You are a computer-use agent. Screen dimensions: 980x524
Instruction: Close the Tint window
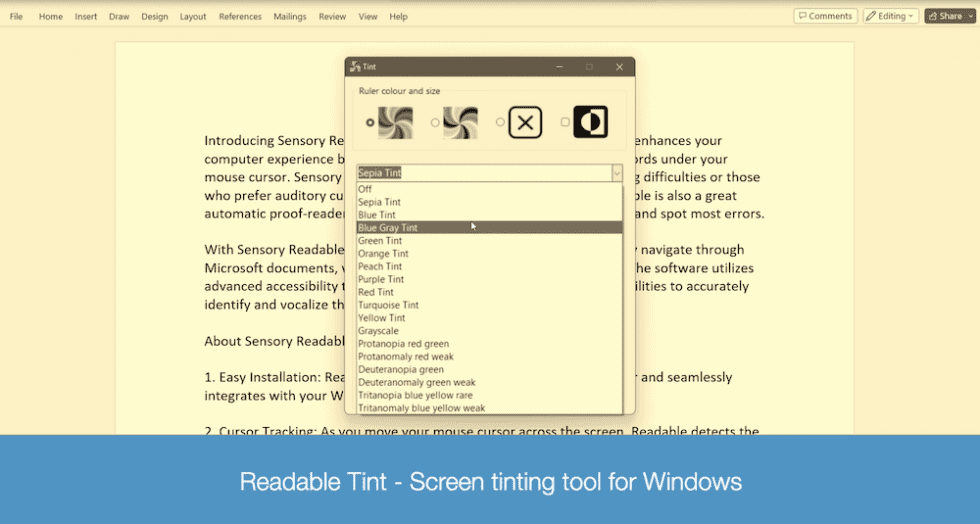click(619, 66)
